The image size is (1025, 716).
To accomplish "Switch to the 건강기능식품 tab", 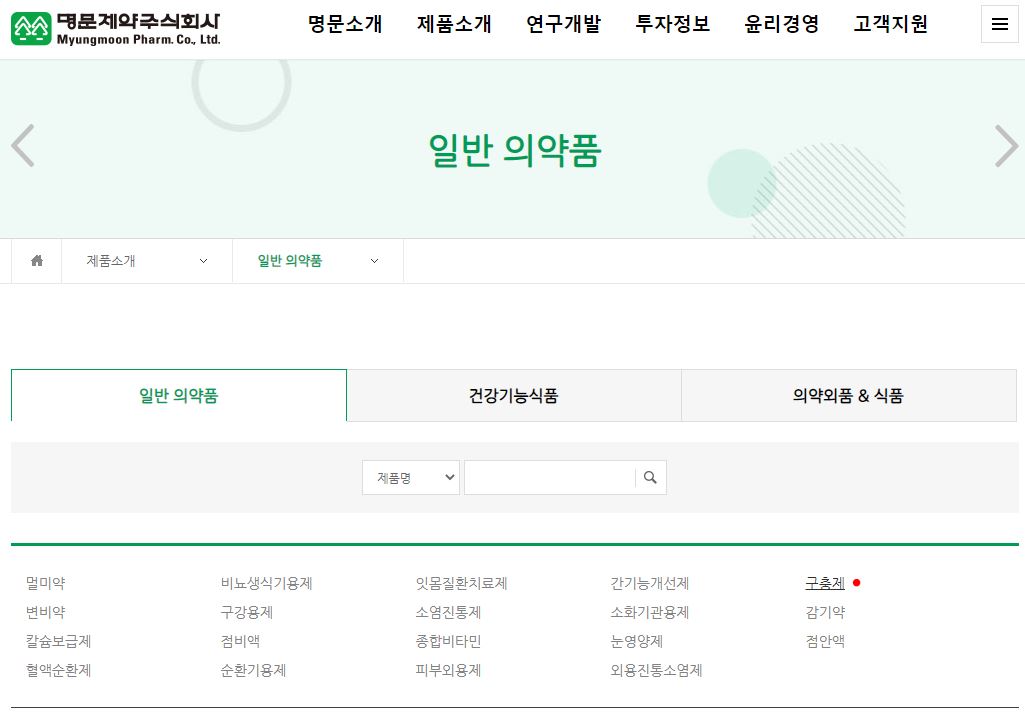I will tap(513, 395).
